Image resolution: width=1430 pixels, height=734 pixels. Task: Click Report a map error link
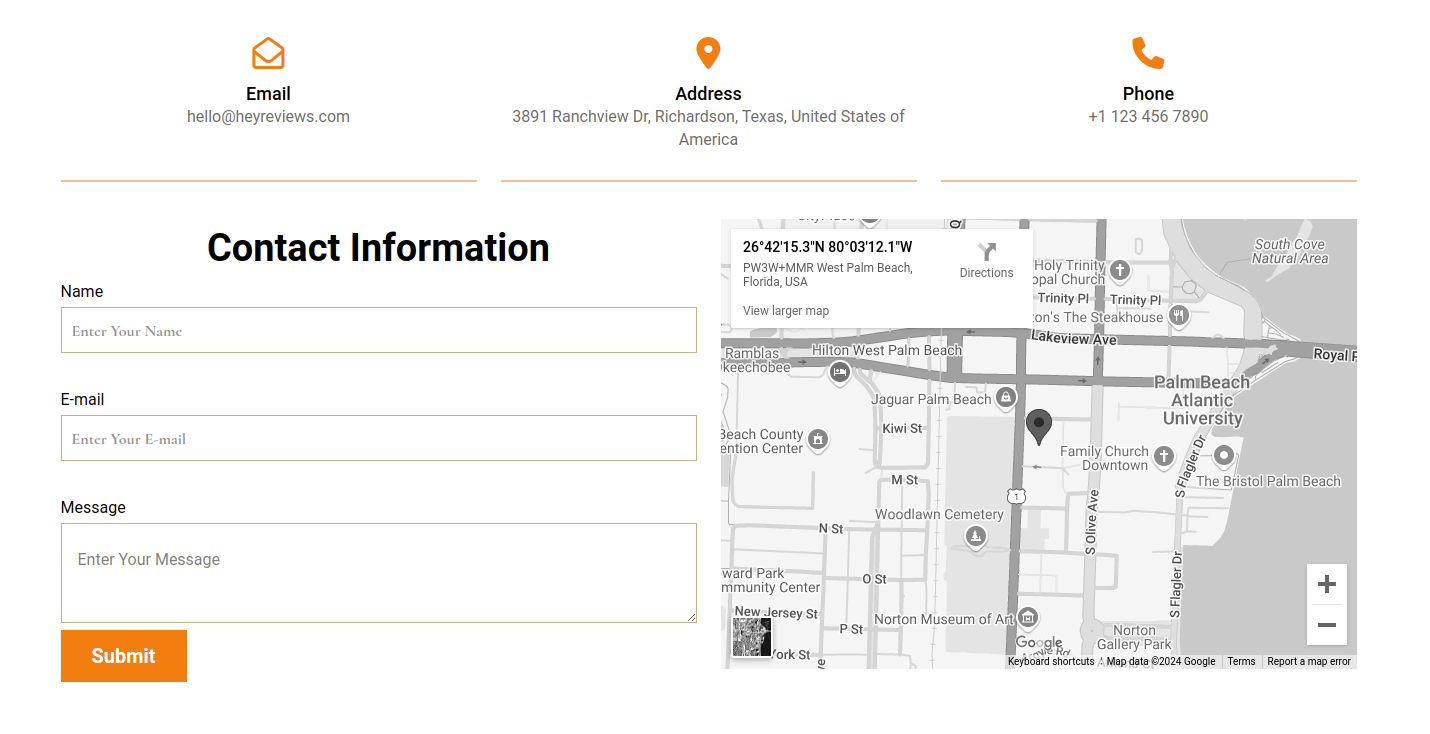[x=1308, y=661]
